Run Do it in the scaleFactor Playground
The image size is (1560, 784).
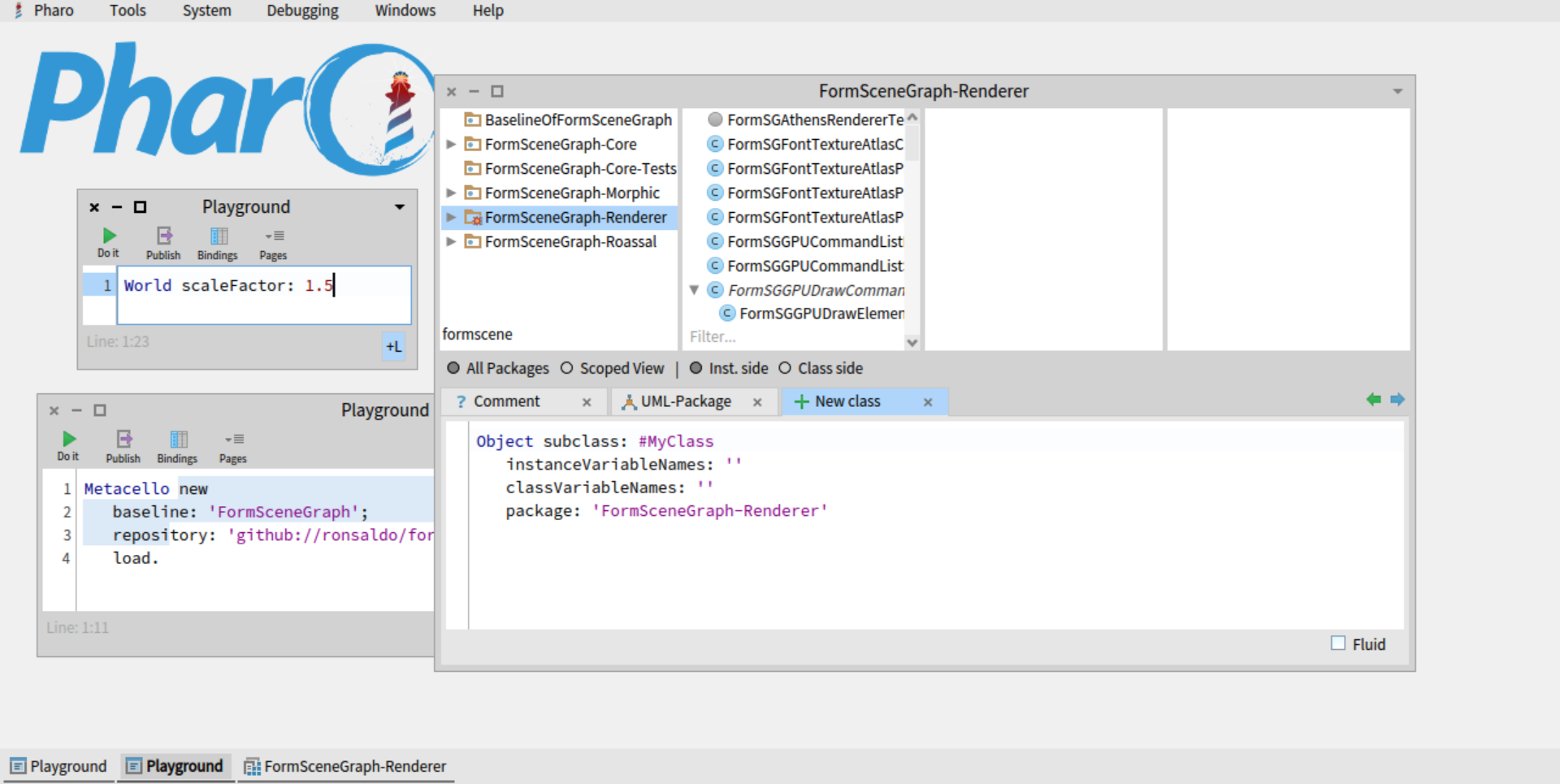(108, 242)
